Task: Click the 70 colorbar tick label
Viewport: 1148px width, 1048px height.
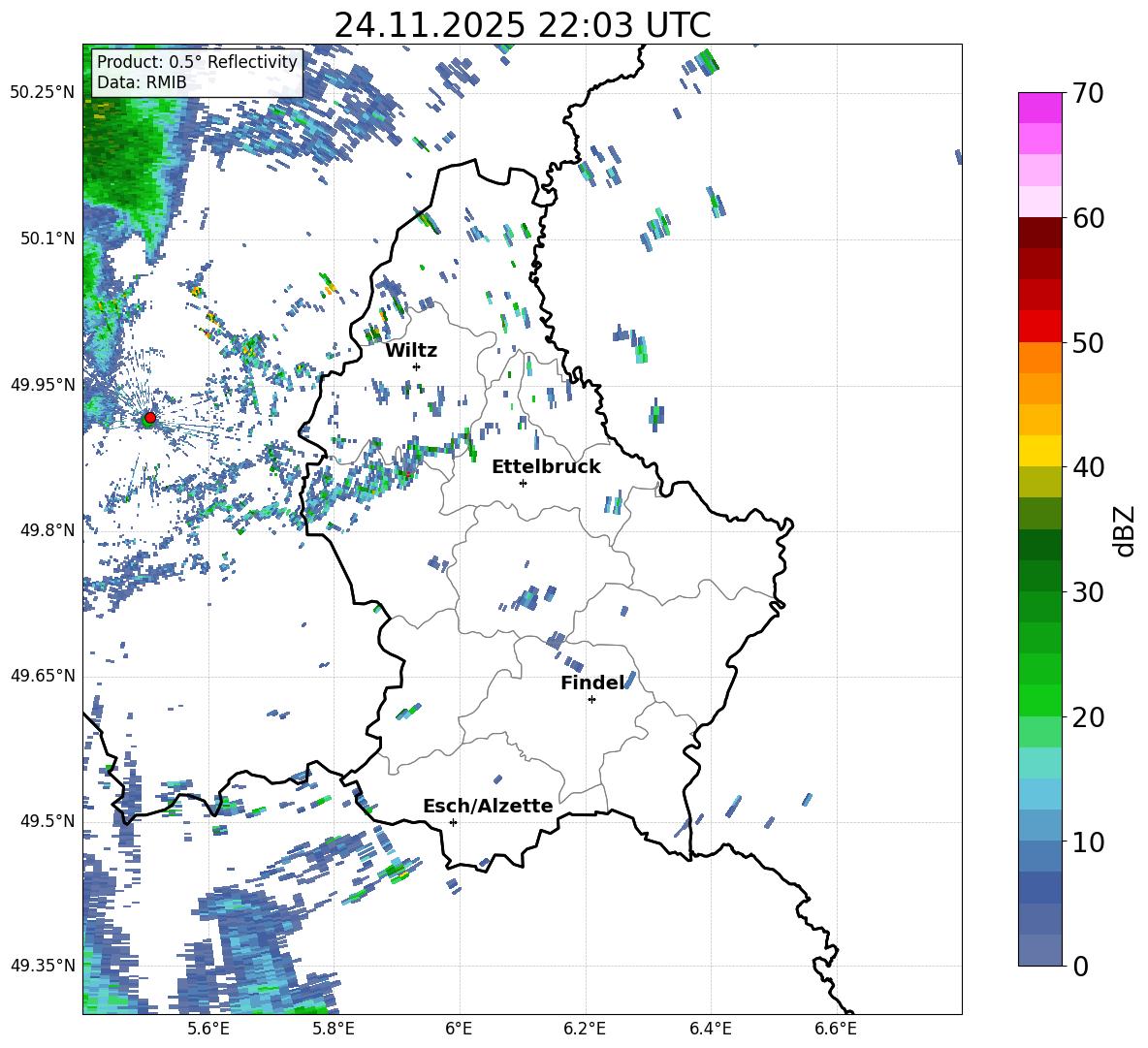Action: [1088, 94]
